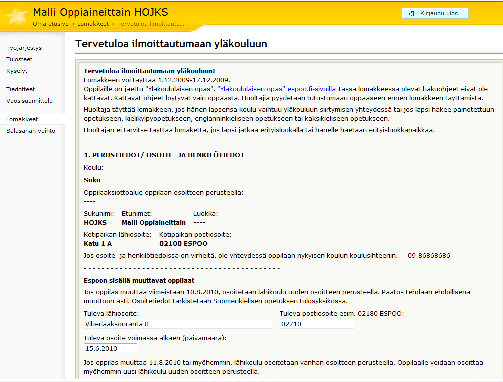Click the page heading Tervetuloa ilmoittautumaan yläkouluun
The image size is (503, 382).
[x=171, y=44]
